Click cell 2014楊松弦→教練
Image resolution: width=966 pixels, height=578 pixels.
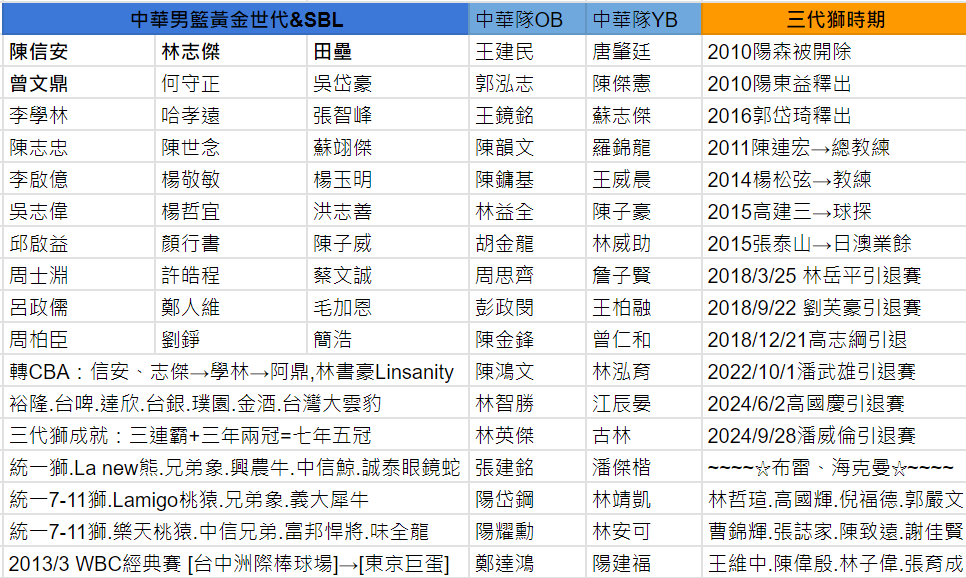(834, 179)
